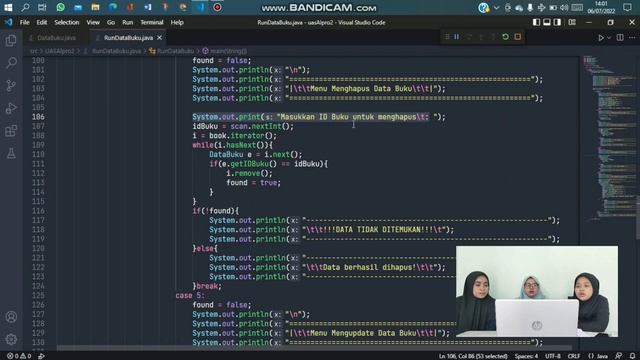640x360 pixels.
Task: Open Microsoft Edge from the taskbar
Action: tap(113, 7)
